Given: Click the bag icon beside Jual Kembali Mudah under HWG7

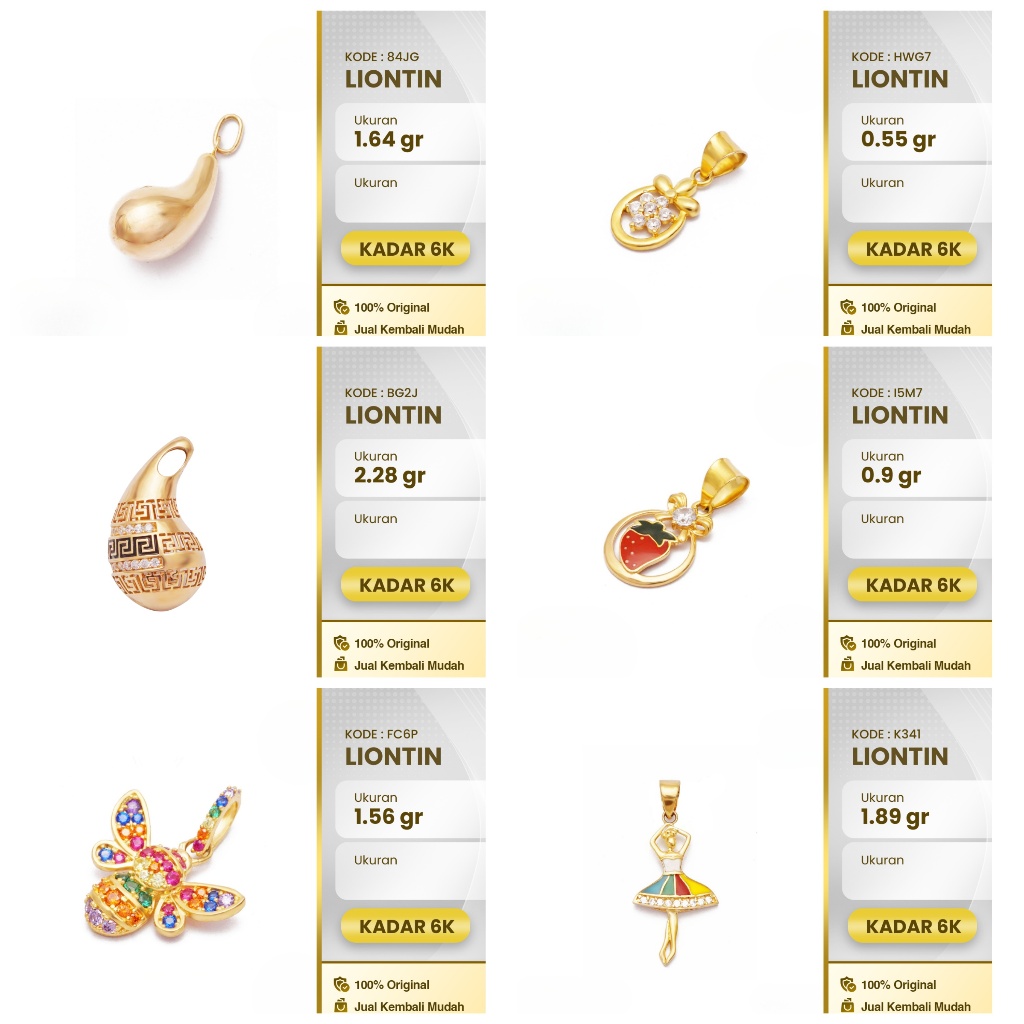Looking at the screenshot, I should [848, 328].
